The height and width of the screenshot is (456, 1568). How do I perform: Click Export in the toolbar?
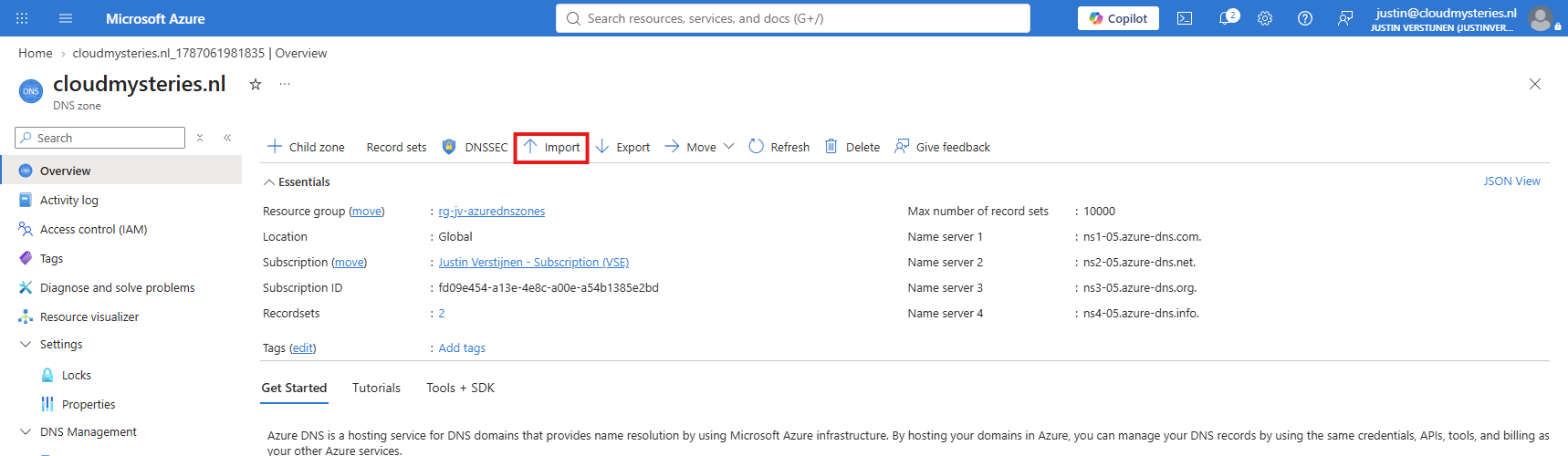(622, 147)
